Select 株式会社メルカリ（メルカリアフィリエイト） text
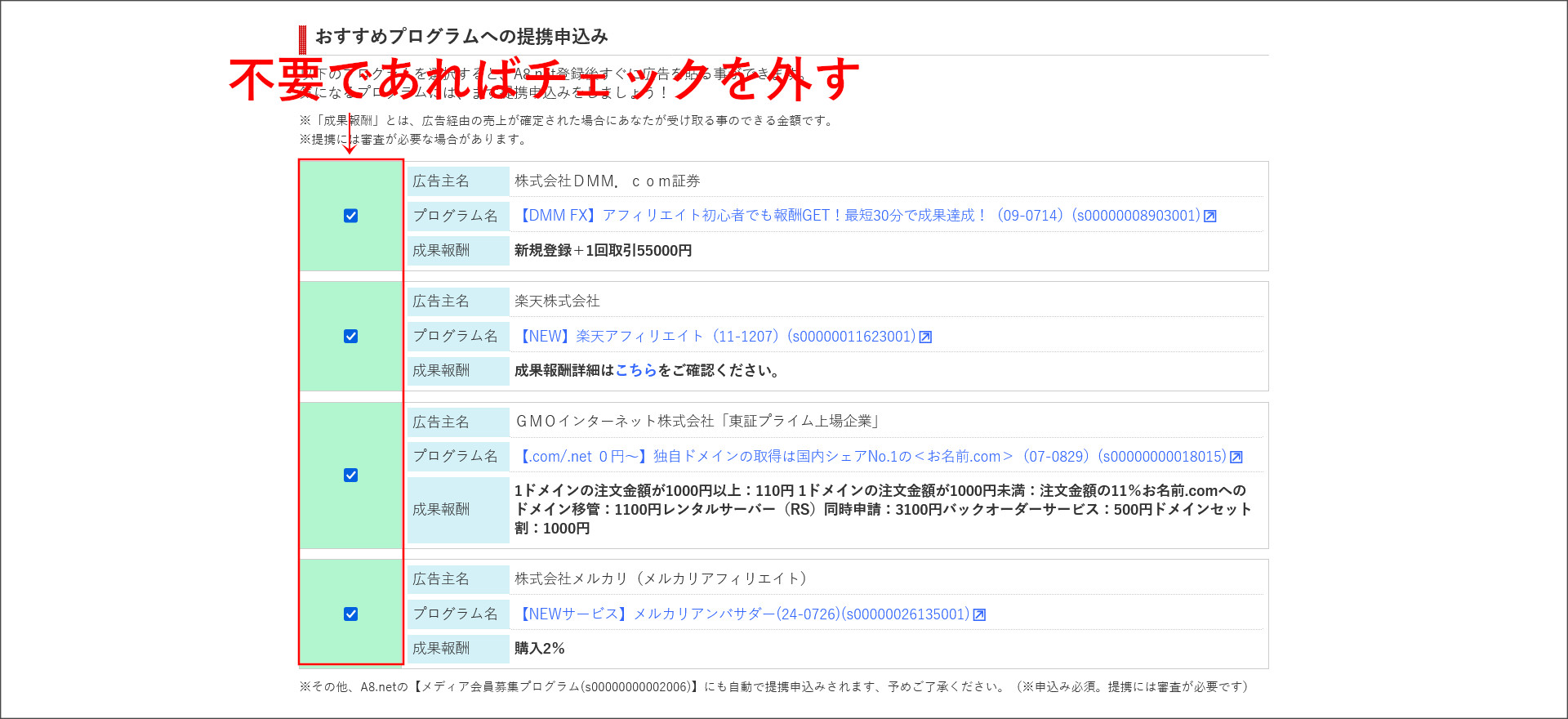The height and width of the screenshot is (719, 1568). [661, 578]
